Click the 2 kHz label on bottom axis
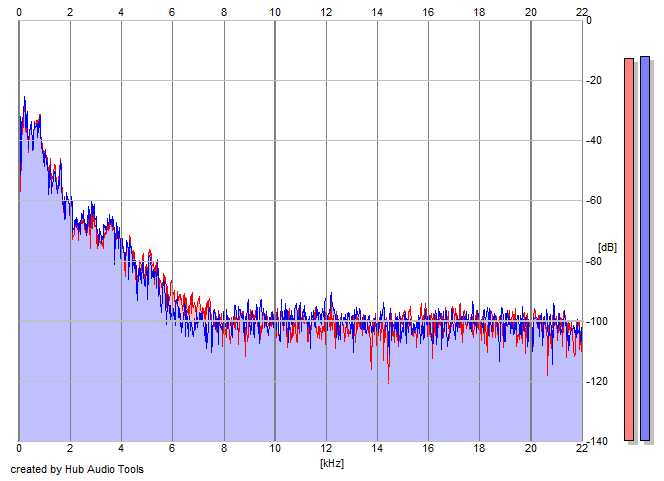Screen dimensions: 664x481 tap(70, 448)
